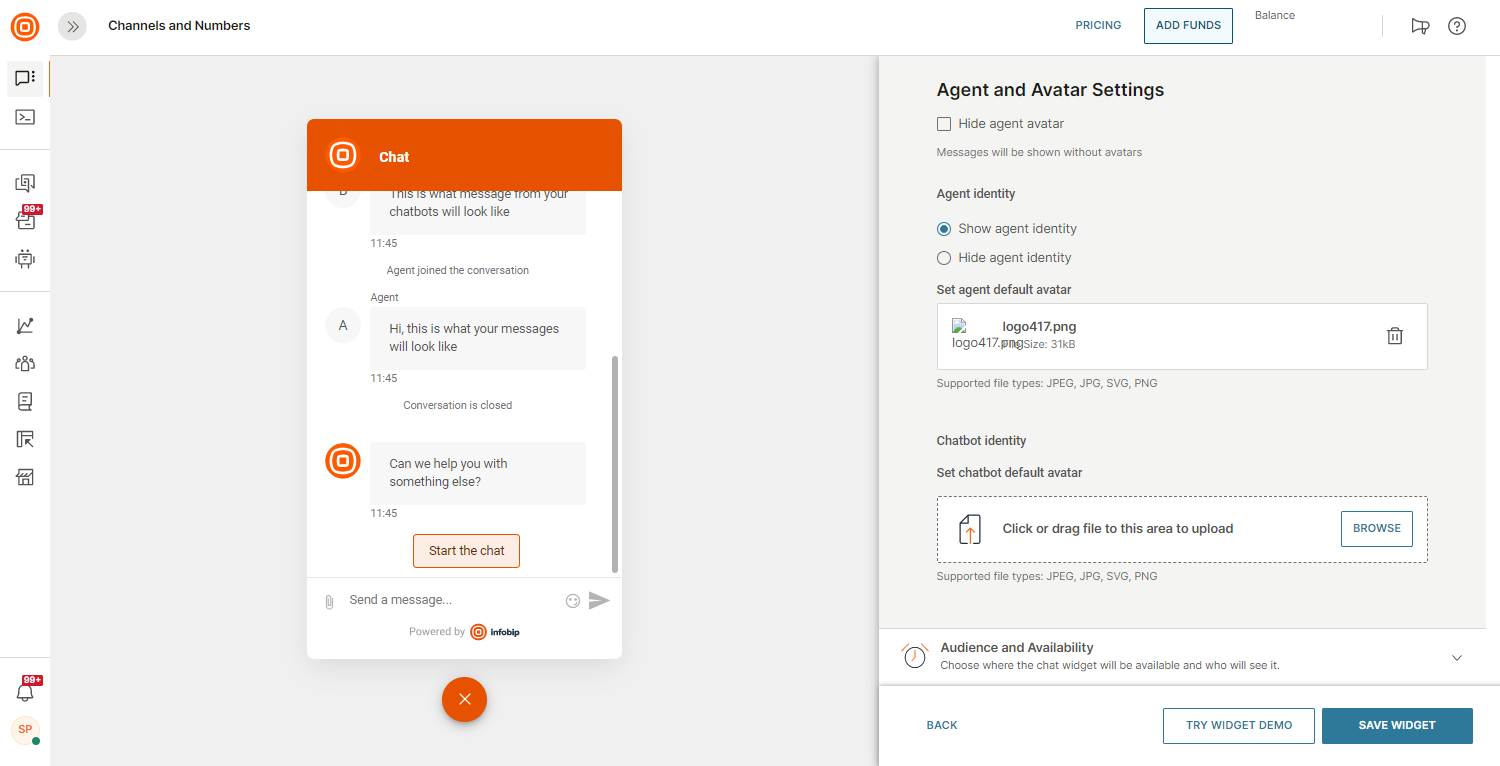The width and height of the screenshot is (1500, 766).
Task: Click the Try Widget Demo button
Action: click(x=1238, y=726)
